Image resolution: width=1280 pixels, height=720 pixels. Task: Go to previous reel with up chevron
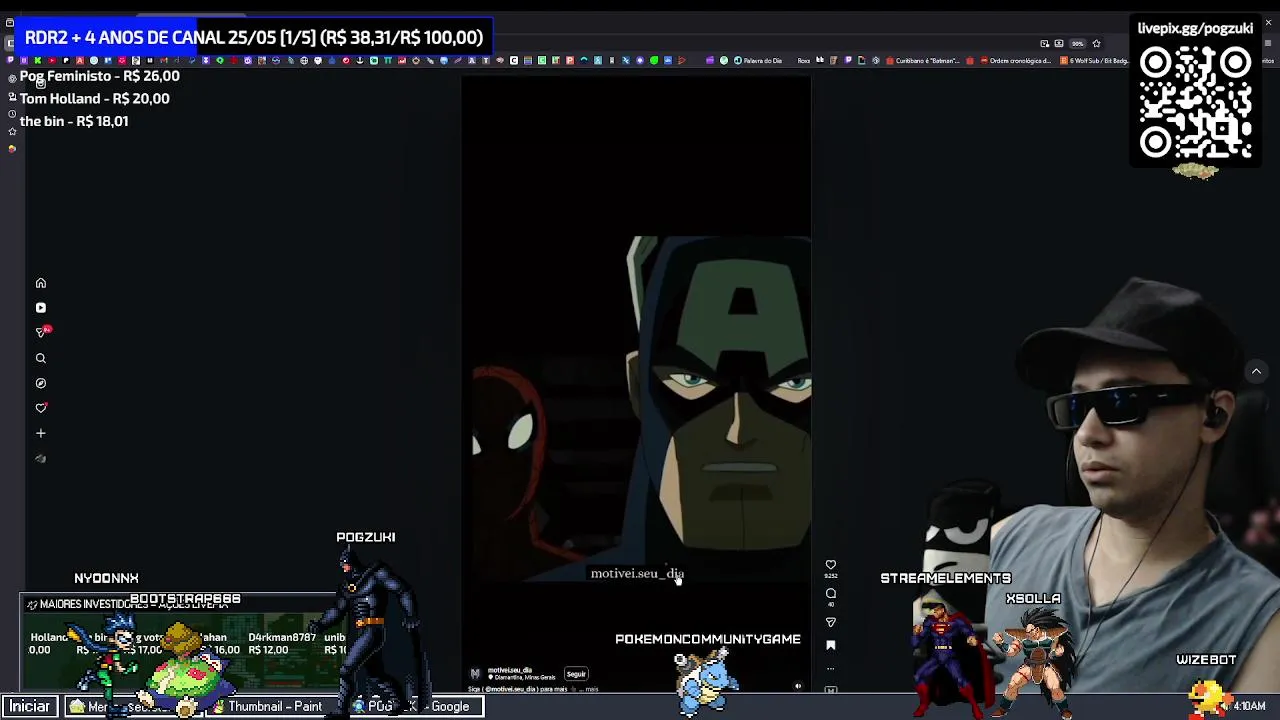(x=1256, y=371)
